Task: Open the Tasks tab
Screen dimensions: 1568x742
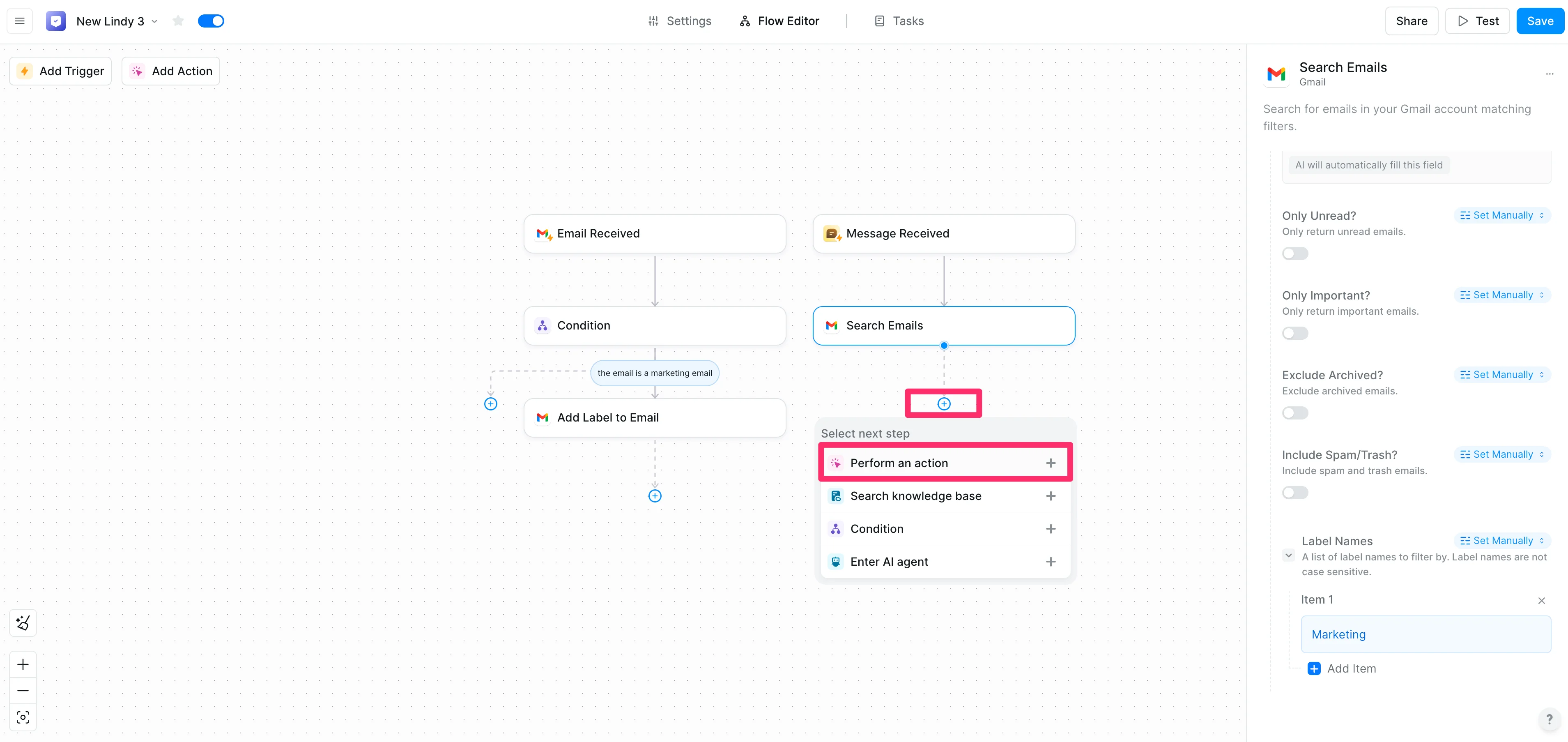Action: (899, 21)
